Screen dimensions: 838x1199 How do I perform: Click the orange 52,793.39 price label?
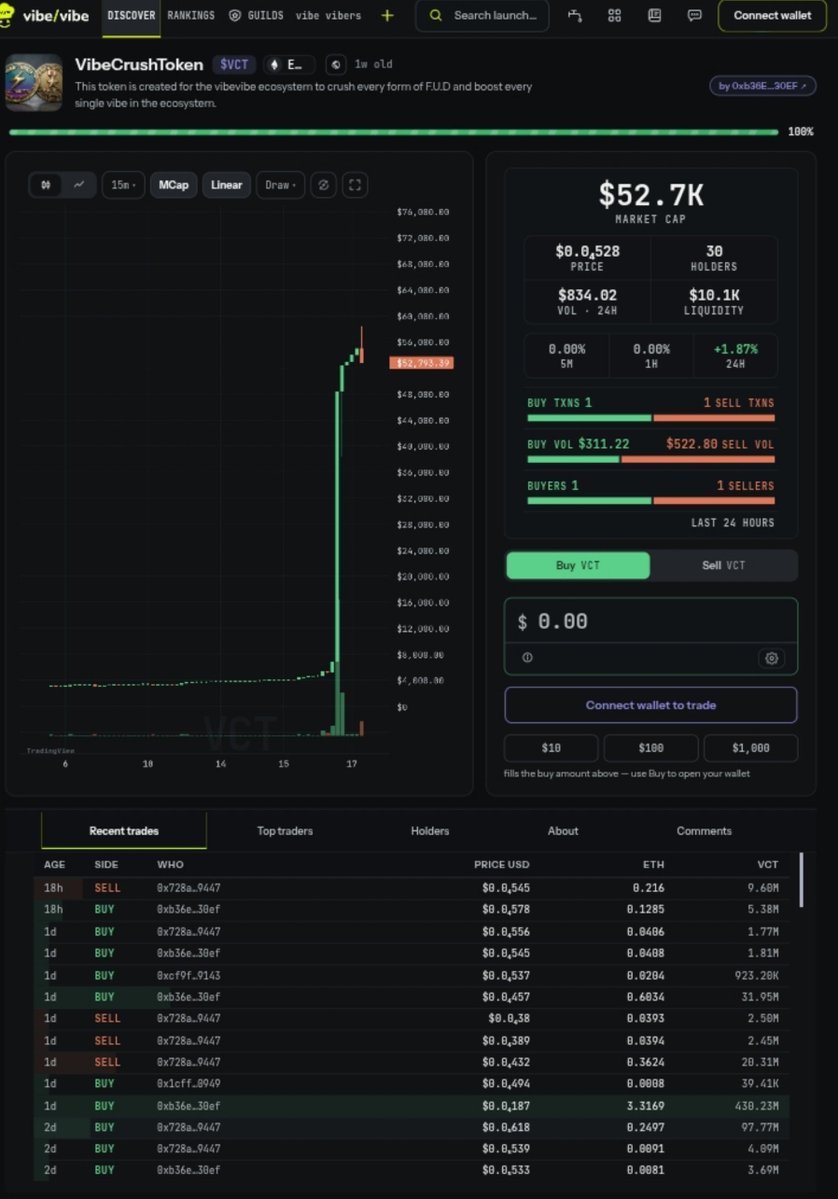[421, 362]
